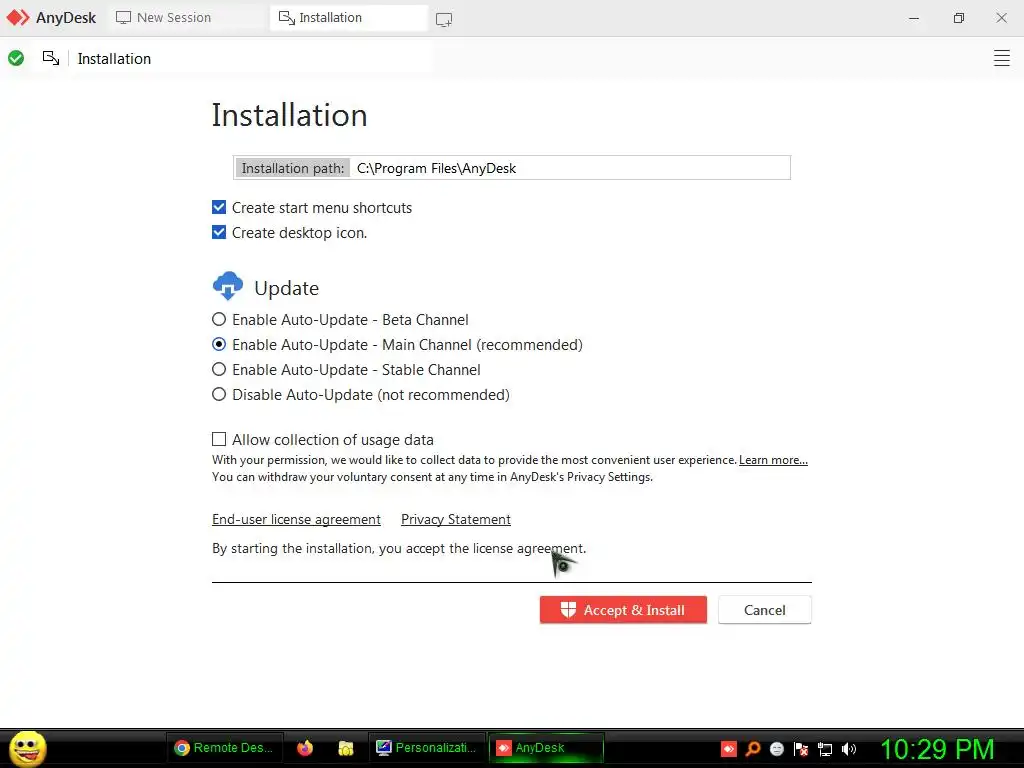Click the Installation address bar field

pyautogui.click(x=251, y=58)
